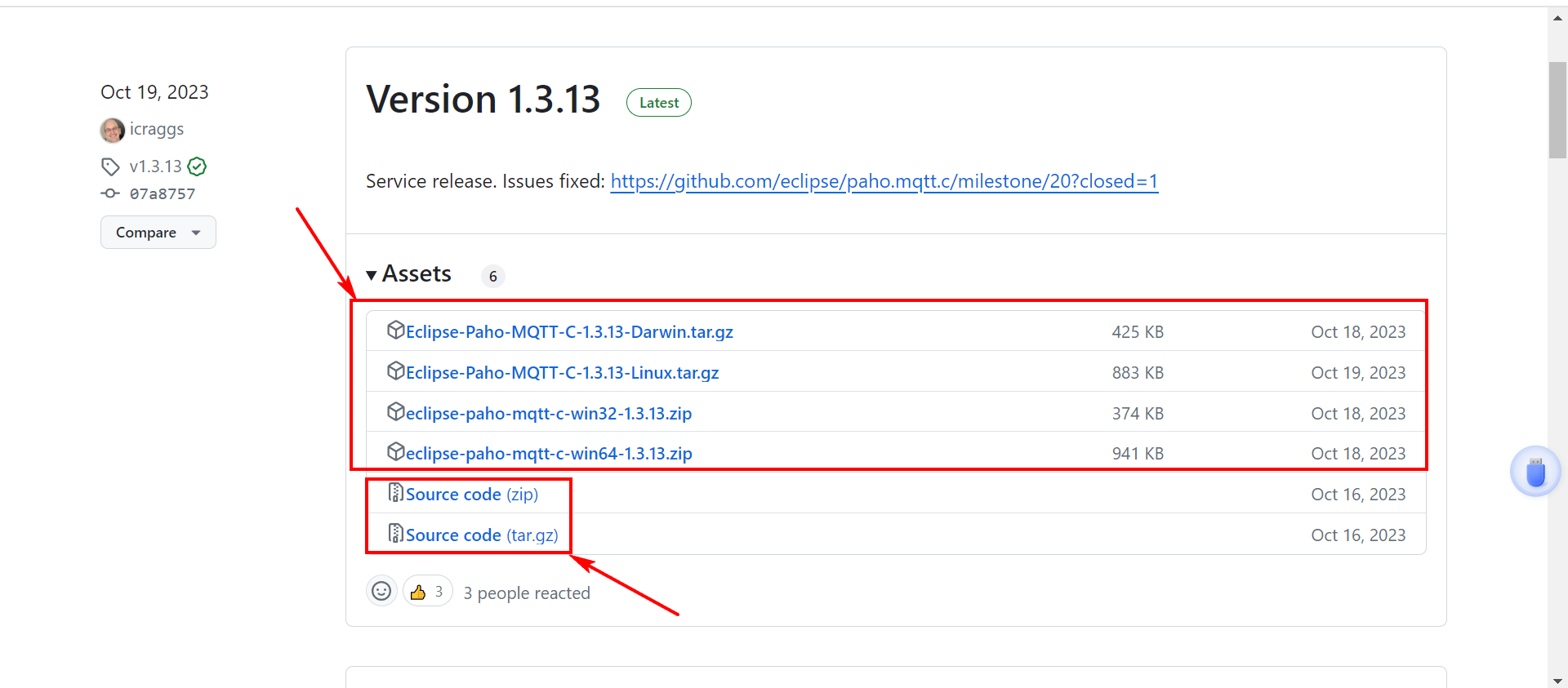Download Eclipse-Paho-MQTT-C-1.3.13-Linux.tar.gz

(x=562, y=373)
